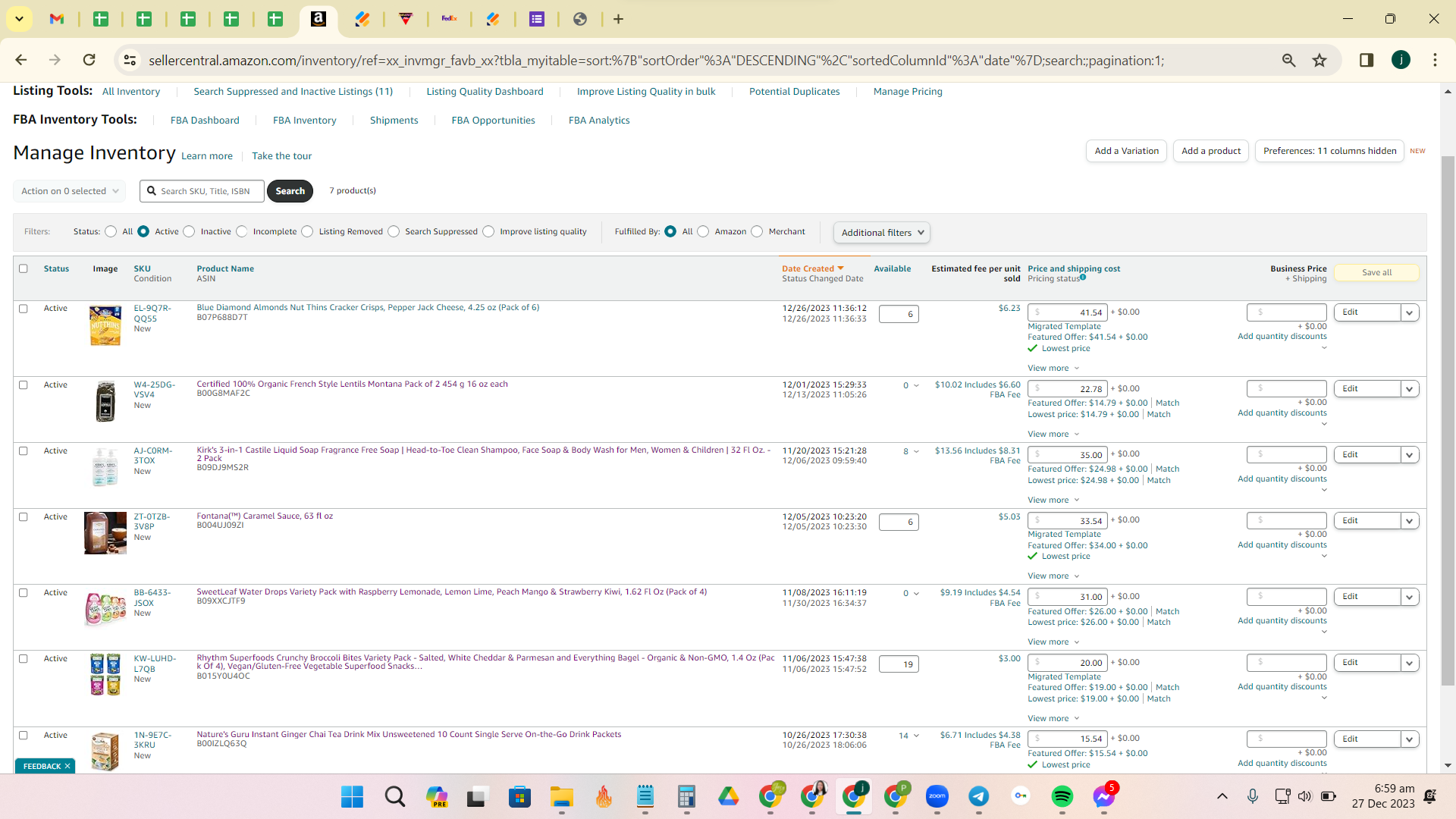Choose Fulfilled By Merchant

[x=757, y=231]
